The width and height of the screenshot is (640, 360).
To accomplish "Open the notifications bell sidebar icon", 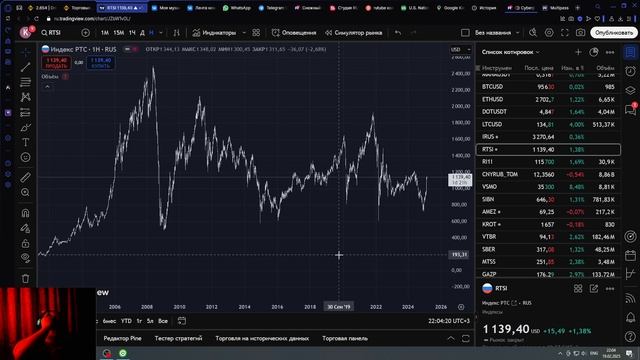I will (630, 317).
